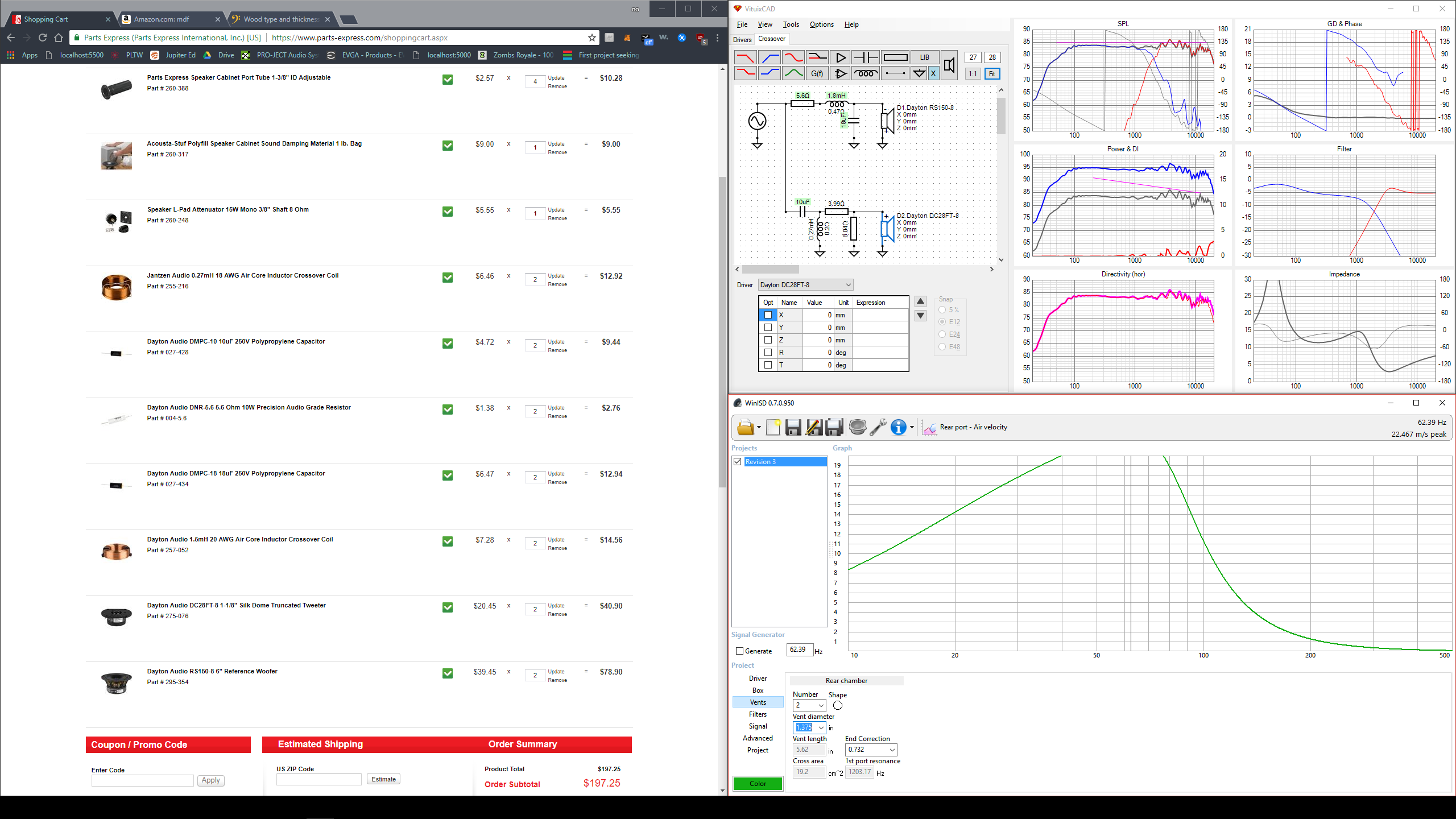
Task: Add the G(f) transfer function block
Action: (x=817, y=73)
